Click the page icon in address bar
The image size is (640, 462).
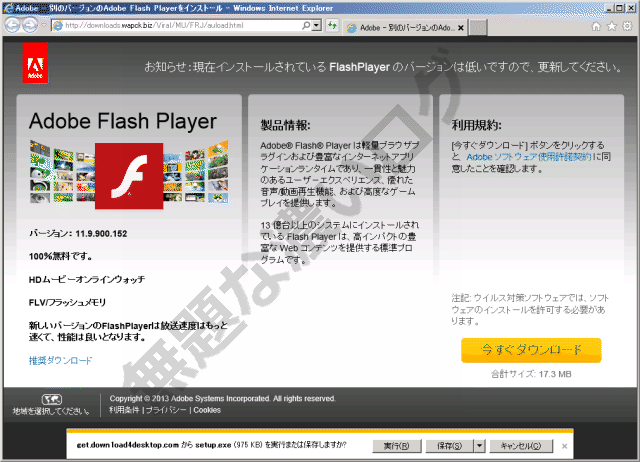click(x=58, y=25)
